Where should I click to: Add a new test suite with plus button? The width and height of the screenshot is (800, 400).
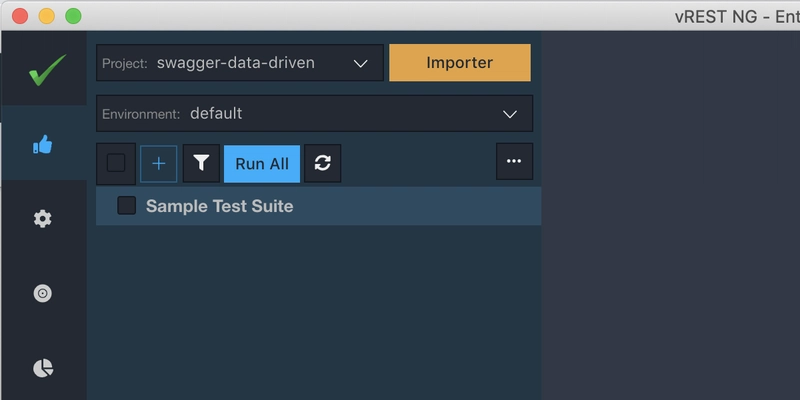159,164
